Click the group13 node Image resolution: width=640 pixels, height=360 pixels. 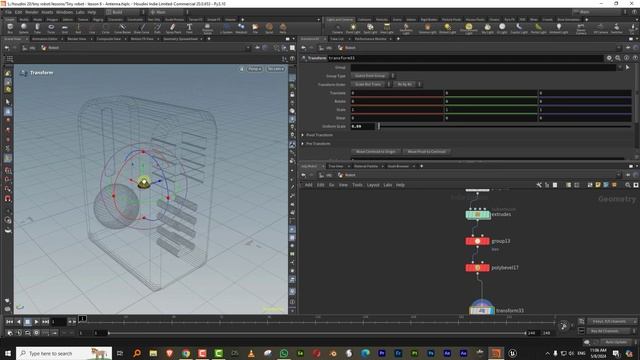click(x=478, y=241)
